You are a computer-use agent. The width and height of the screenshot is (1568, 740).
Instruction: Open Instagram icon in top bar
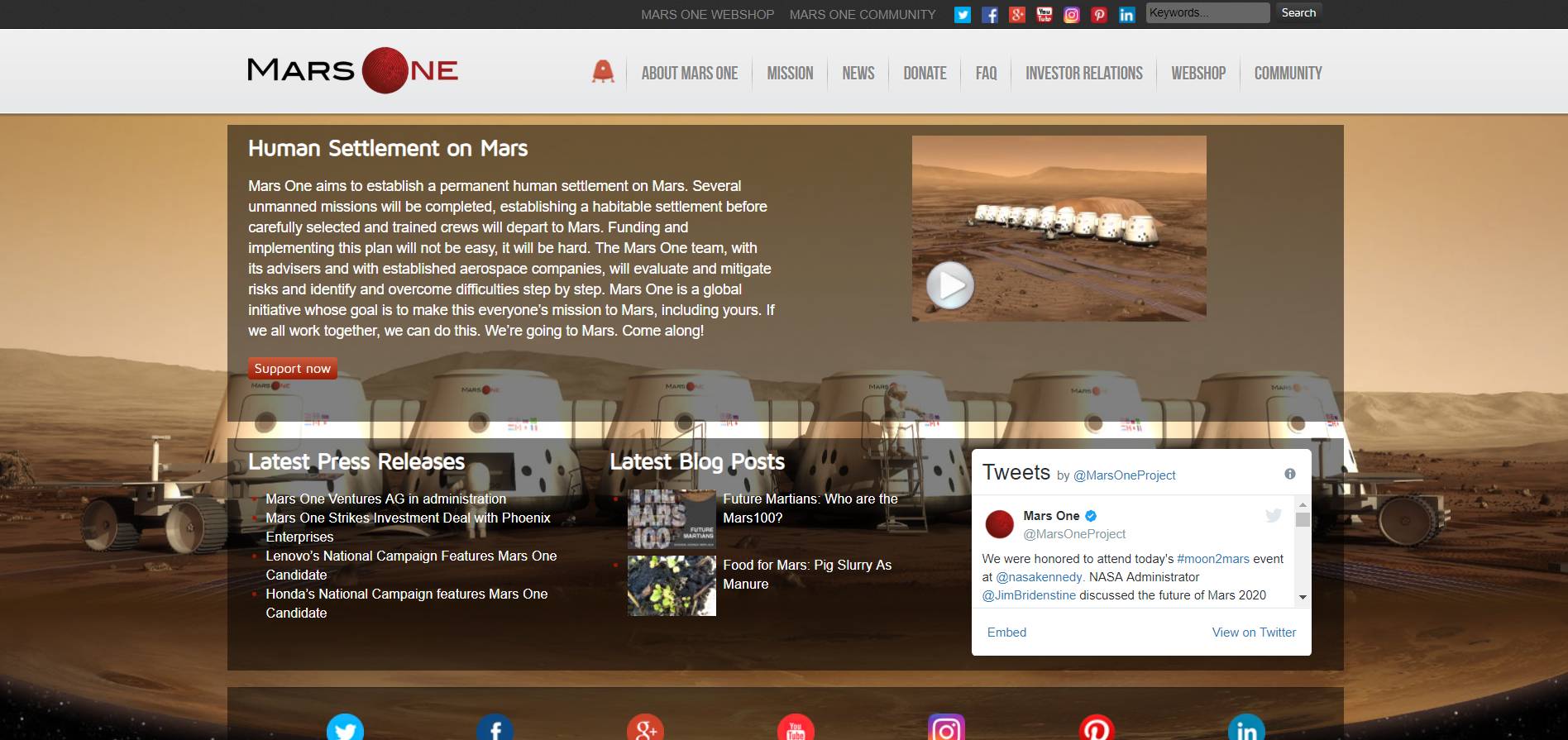[x=1072, y=14]
